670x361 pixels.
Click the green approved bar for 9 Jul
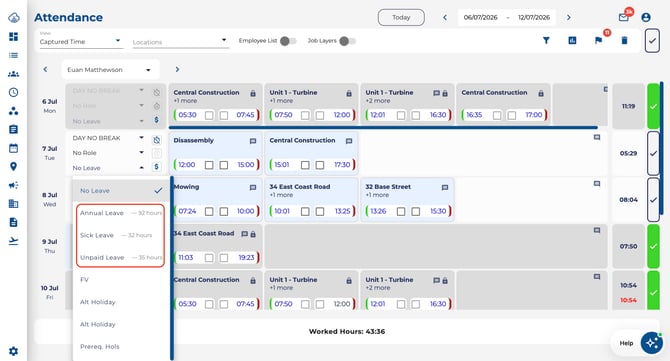click(x=653, y=247)
